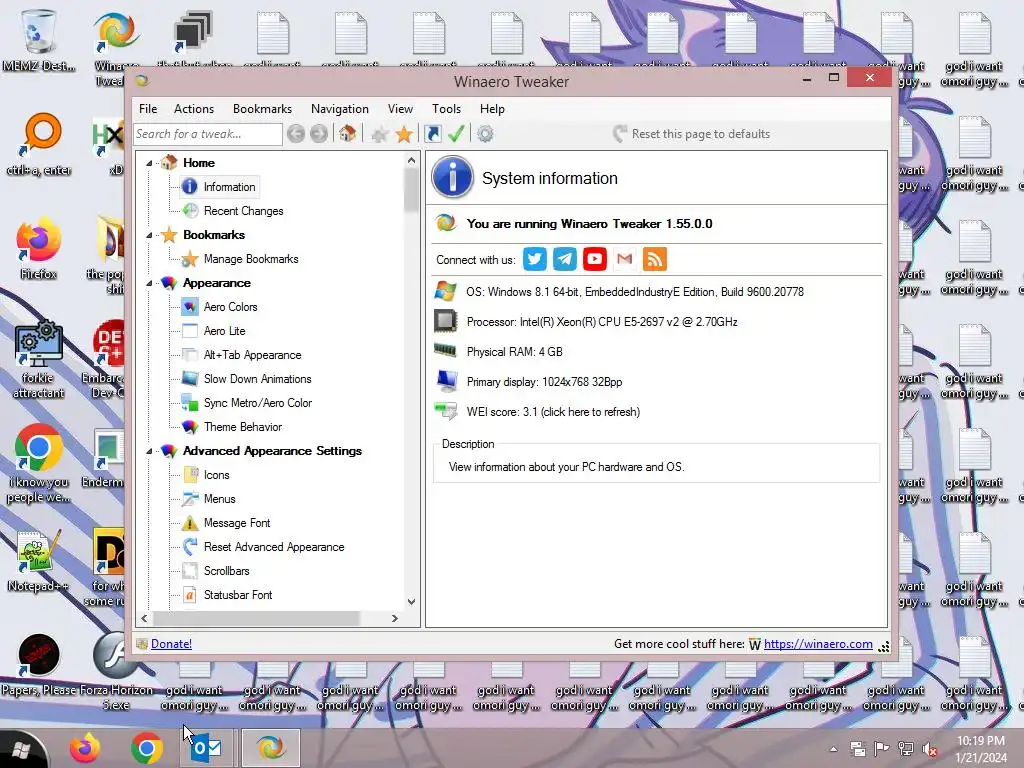Open the Tools menu
This screenshot has height=768, width=1024.
pyautogui.click(x=447, y=109)
